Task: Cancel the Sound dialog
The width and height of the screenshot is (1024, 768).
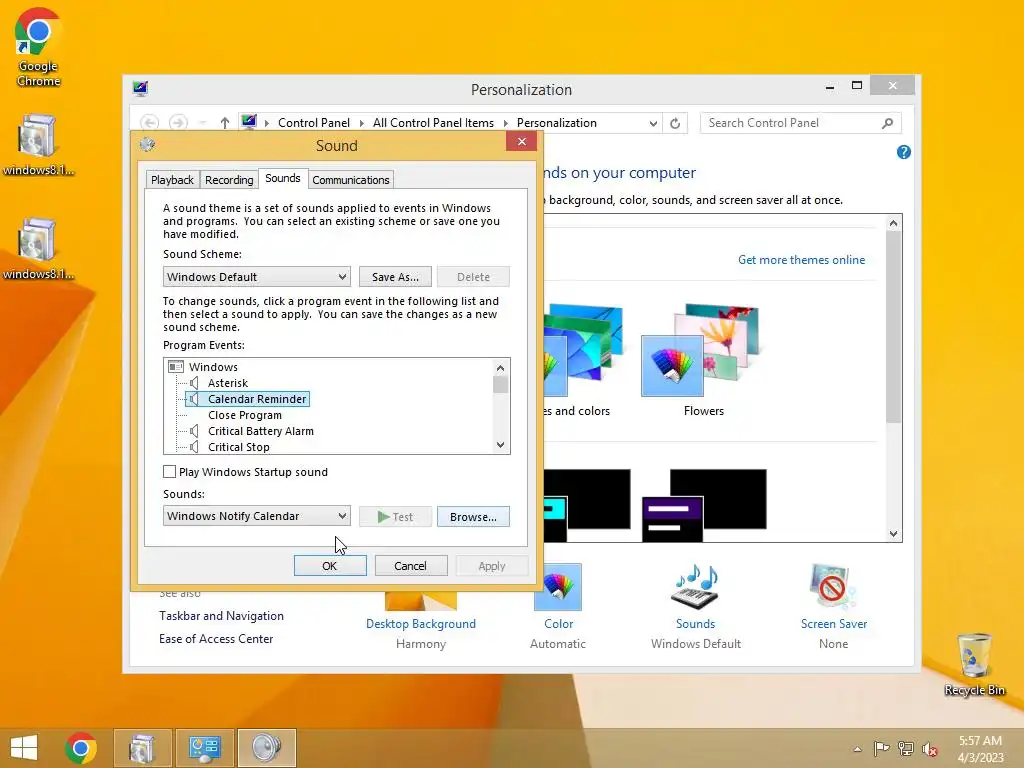Action: click(x=411, y=566)
